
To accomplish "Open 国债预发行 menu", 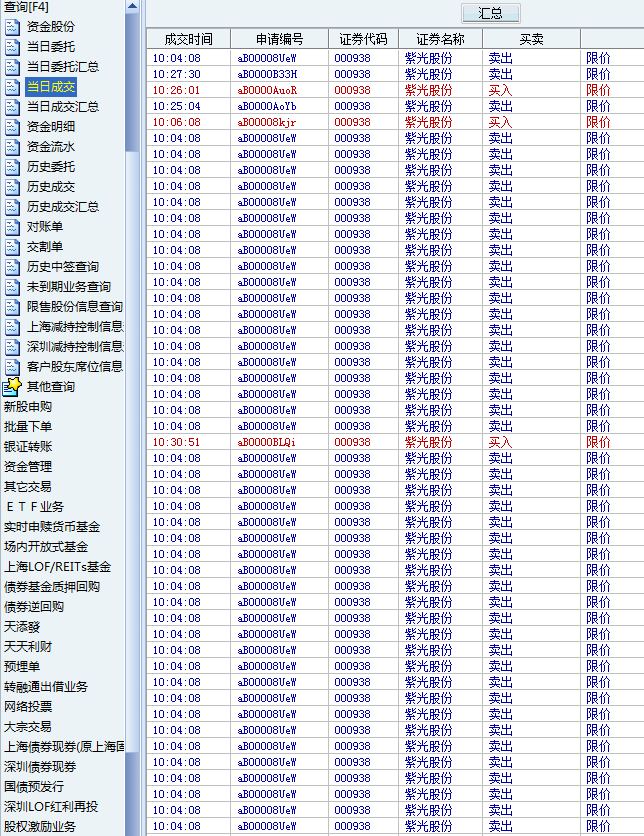I will coord(34,786).
